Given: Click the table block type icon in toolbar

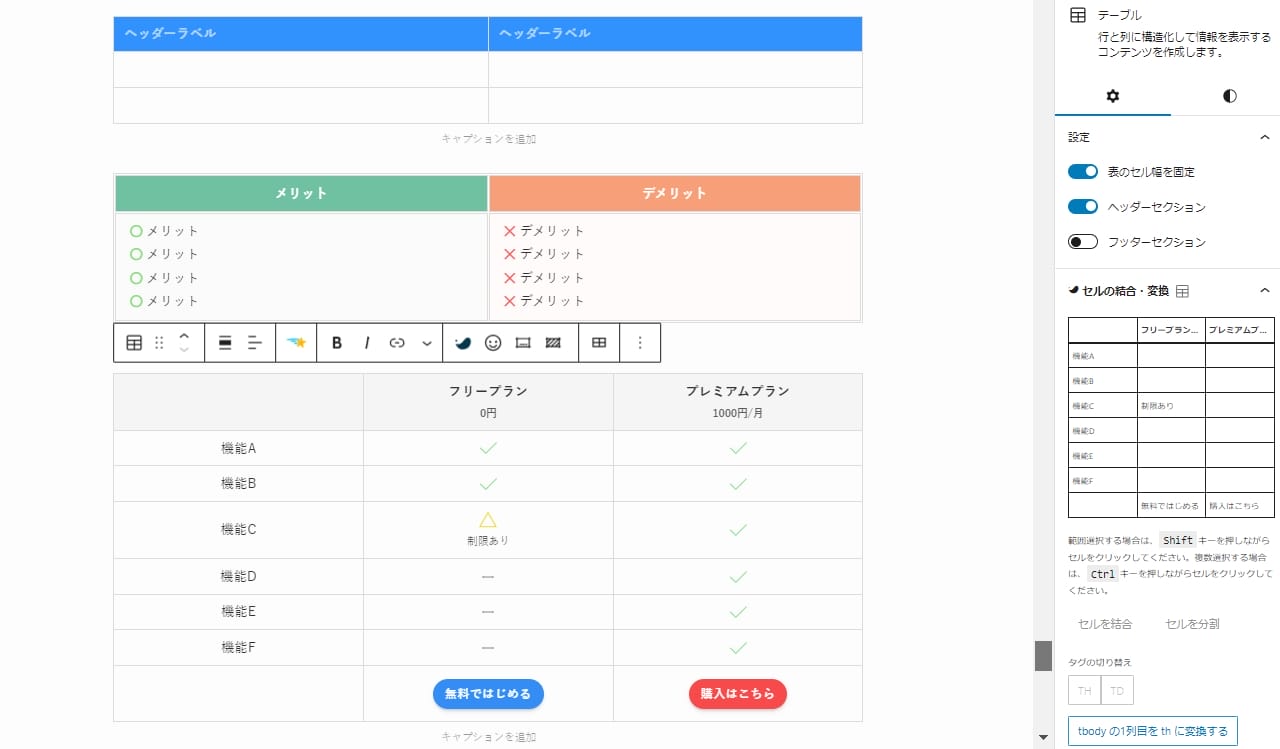Looking at the screenshot, I should (134, 343).
